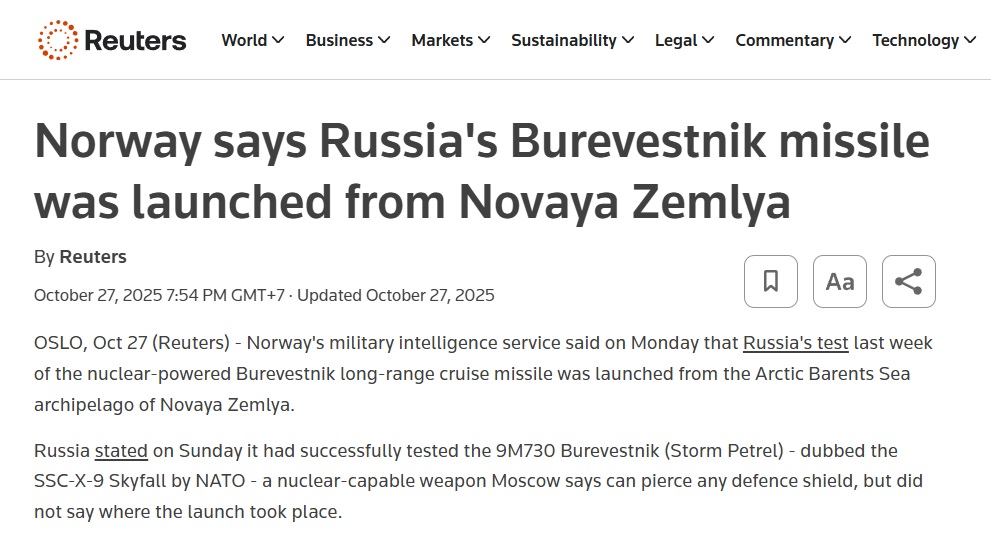
Task: Expand the Commentary dropdown chevron
Action: pos(845,40)
